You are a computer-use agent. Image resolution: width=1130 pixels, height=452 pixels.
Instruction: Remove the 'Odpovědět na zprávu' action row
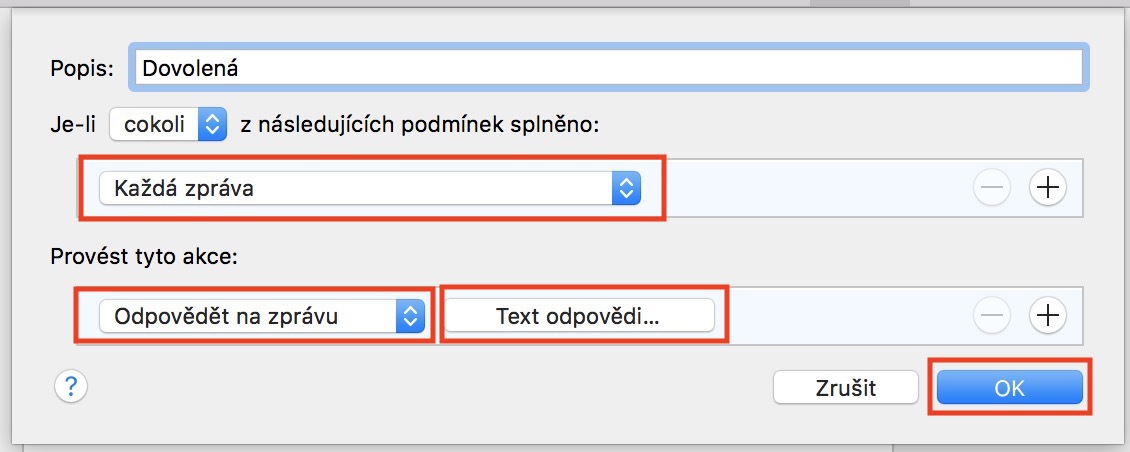coord(991,316)
